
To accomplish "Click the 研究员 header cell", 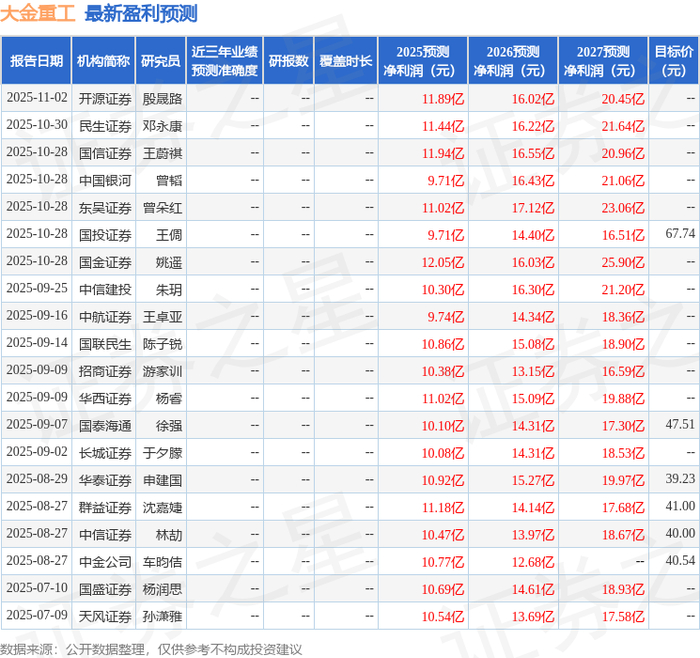I will tap(161, 61).
